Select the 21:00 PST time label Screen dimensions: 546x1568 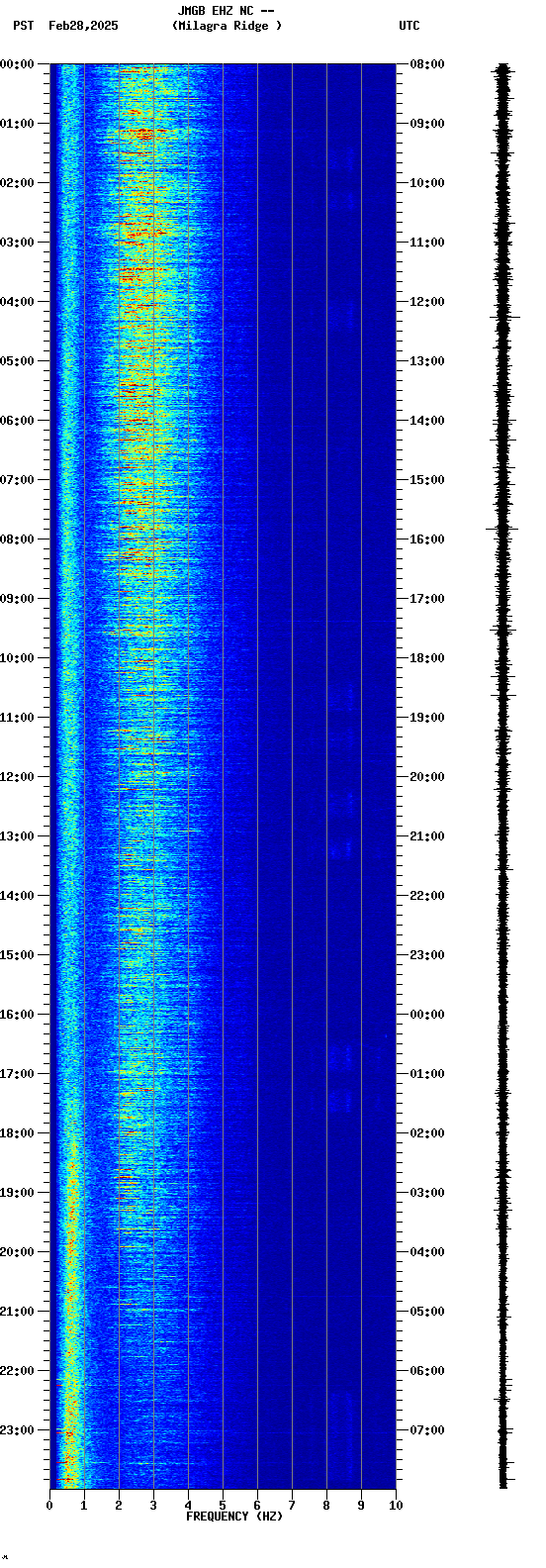pos(18,1312)
